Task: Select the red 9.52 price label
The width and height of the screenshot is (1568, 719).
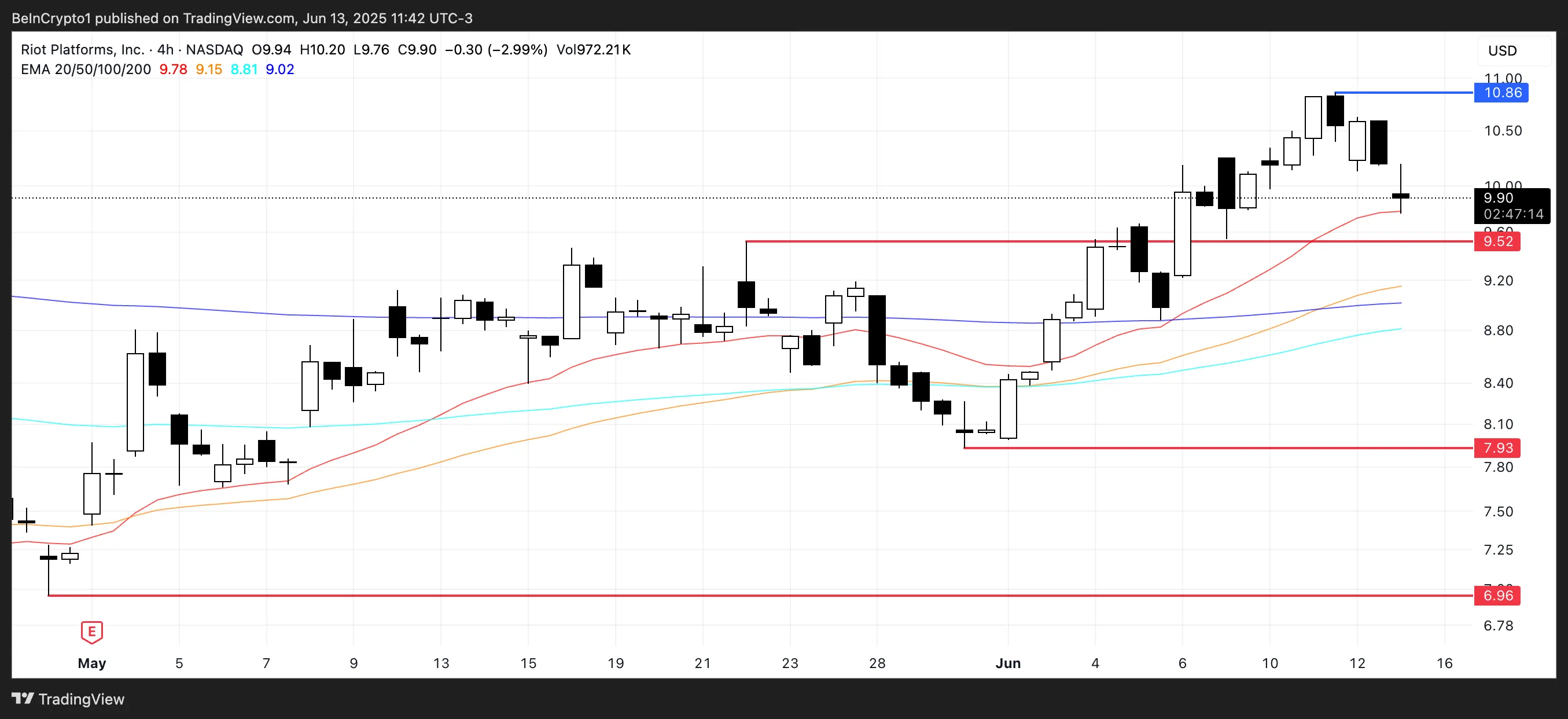Action: [1497, 241]
